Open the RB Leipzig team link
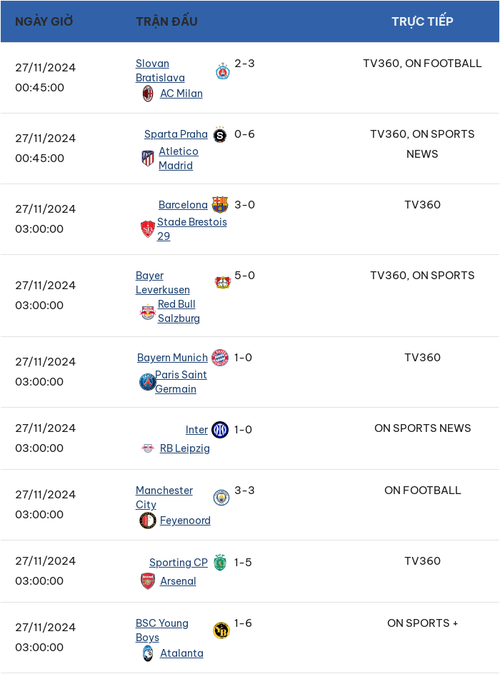This screenshot has width=500, height=674. pos(185,448)
